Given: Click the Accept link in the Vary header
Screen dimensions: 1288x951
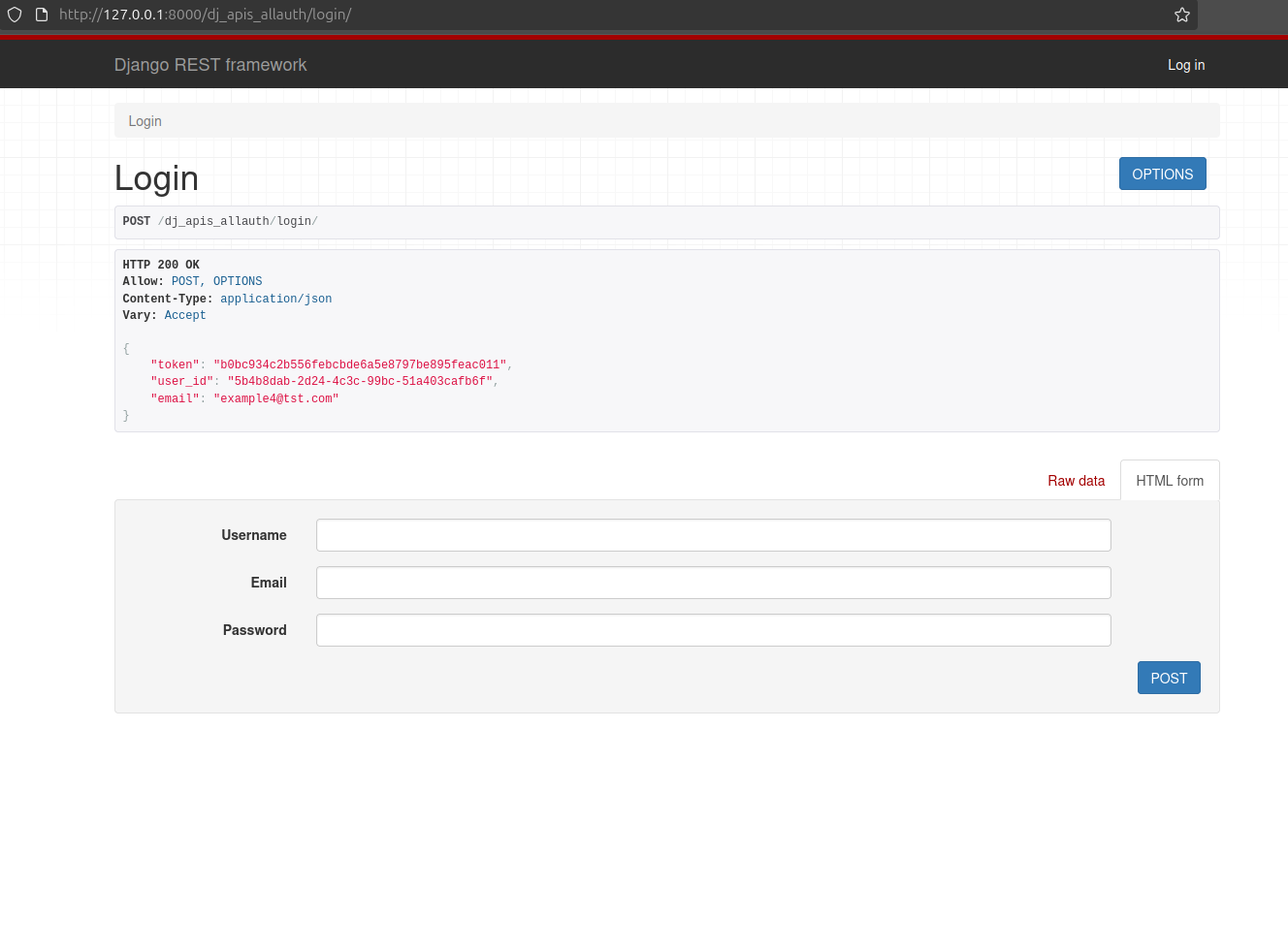Looking at the screenshot, I should point(184,315).
